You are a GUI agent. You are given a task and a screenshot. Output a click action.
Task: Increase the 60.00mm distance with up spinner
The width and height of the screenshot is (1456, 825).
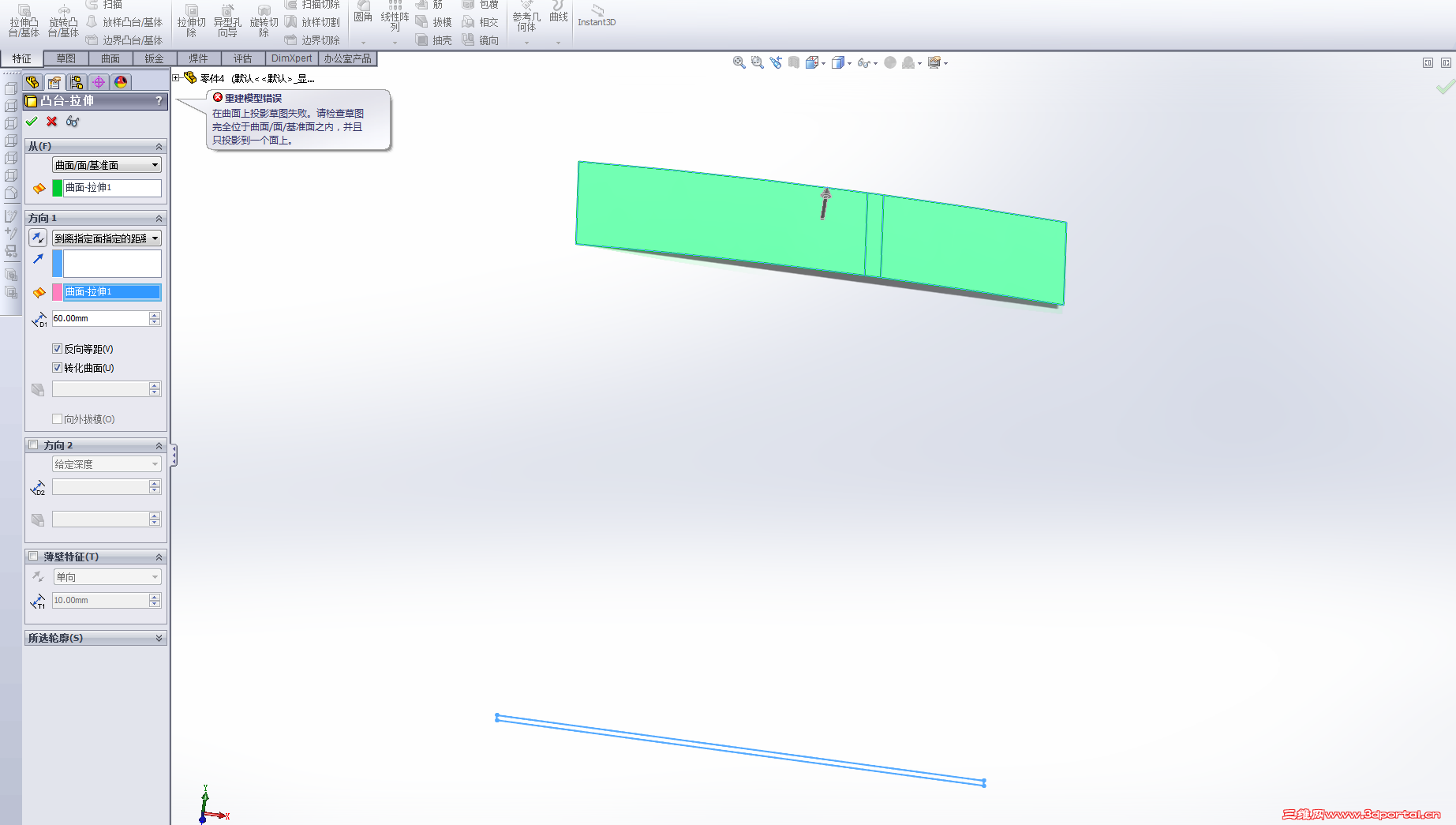click(155, 315)
